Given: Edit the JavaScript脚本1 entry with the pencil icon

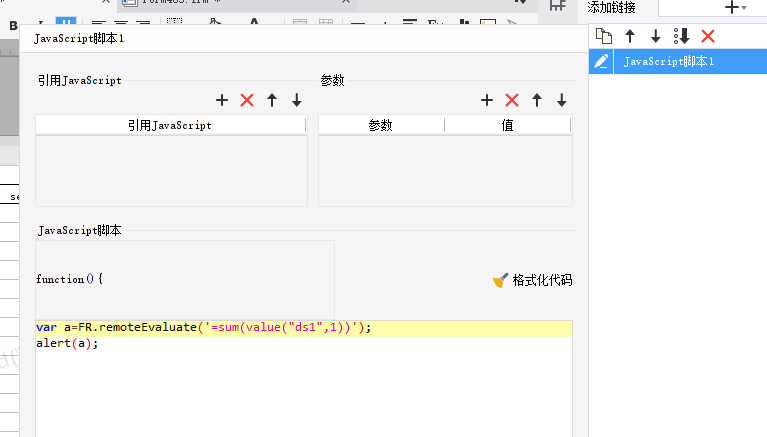Looking at the screenshot, I should [x=601, y=61].
